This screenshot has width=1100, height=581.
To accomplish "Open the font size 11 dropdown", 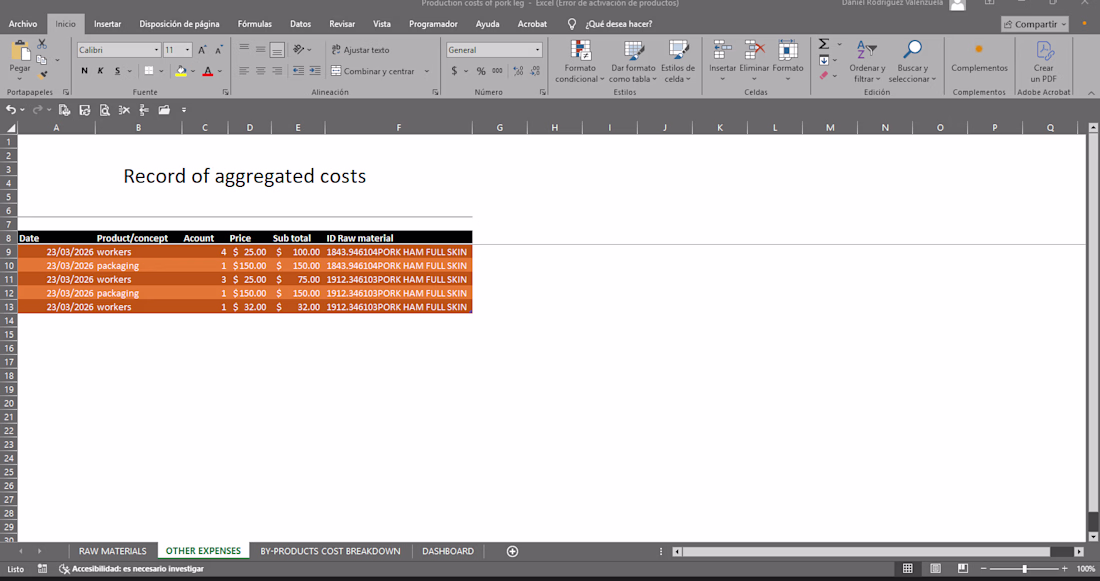I will coord(187,50).
